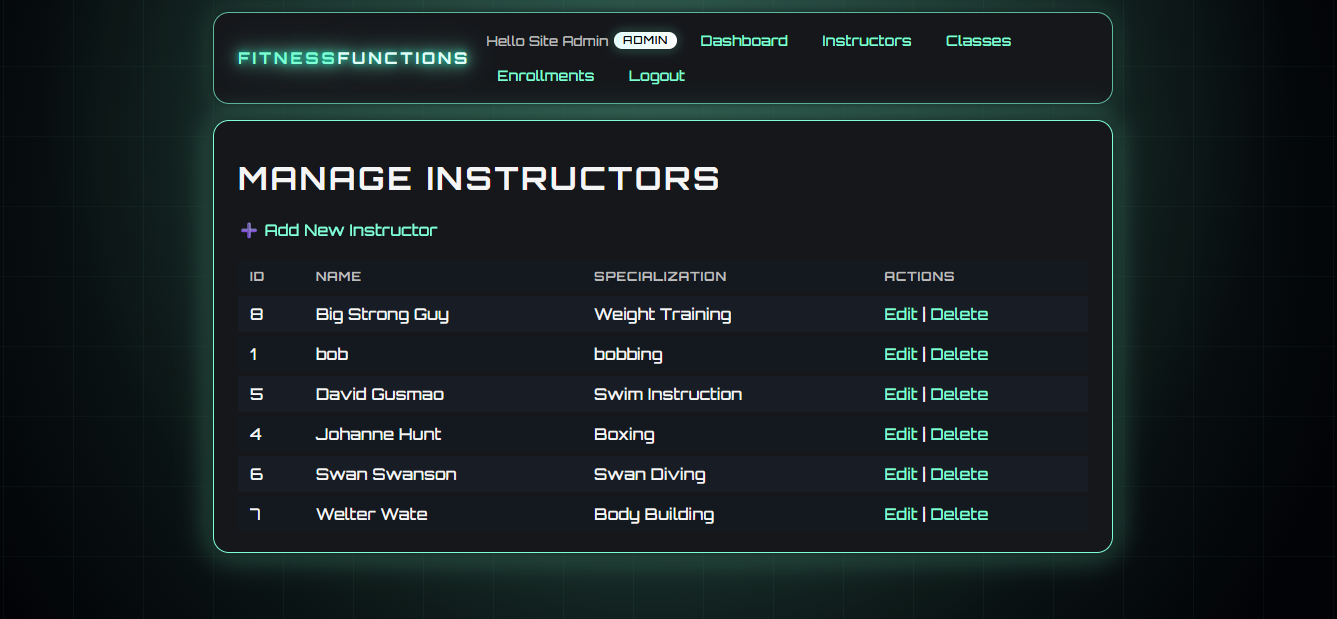Delete Johanne Hunt from the list
This screenshot has width=1337, height=619.
959,434
